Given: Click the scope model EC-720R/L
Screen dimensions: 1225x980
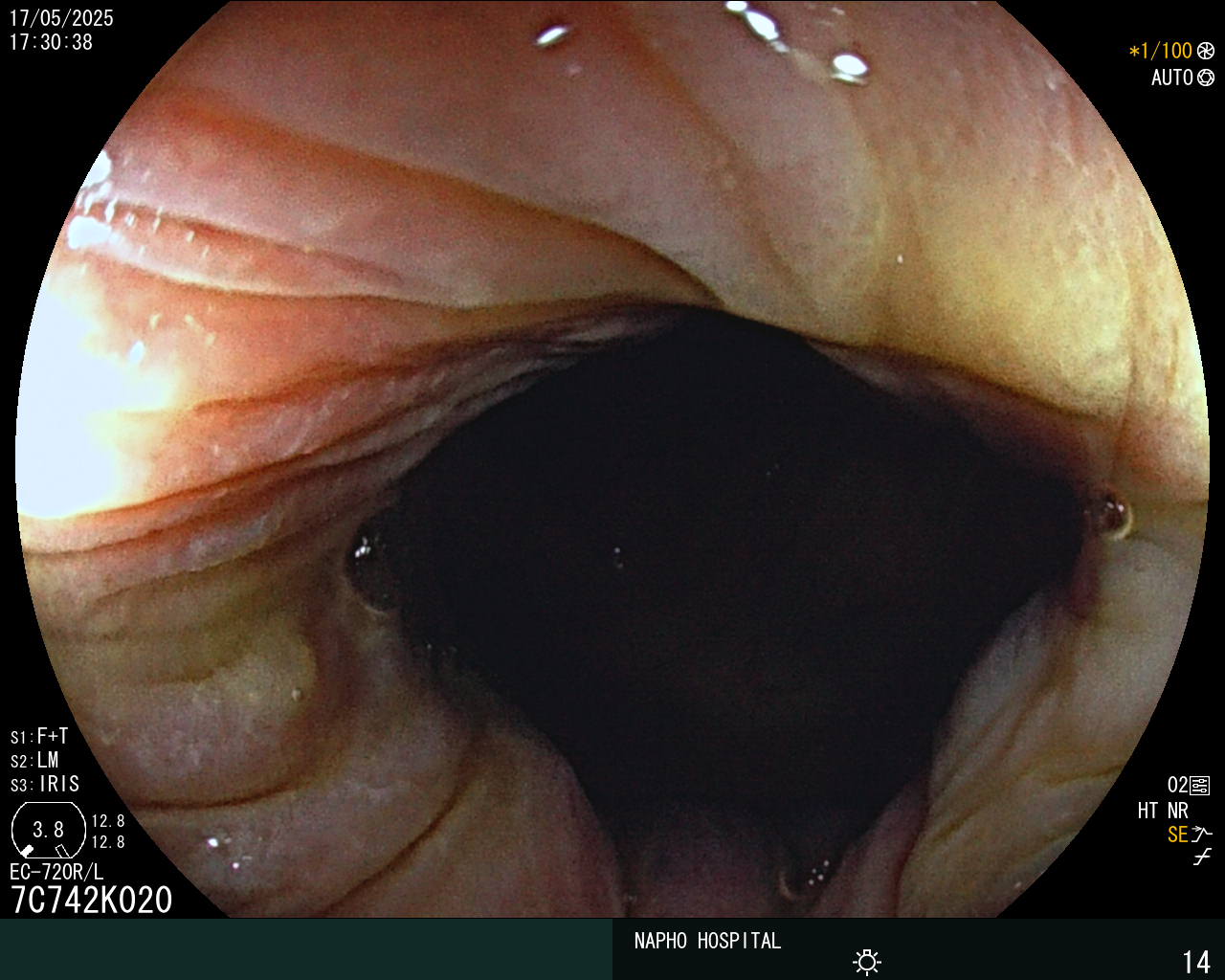Looking at the screenshot, I should pyautogui.click(x=56, y=872).
